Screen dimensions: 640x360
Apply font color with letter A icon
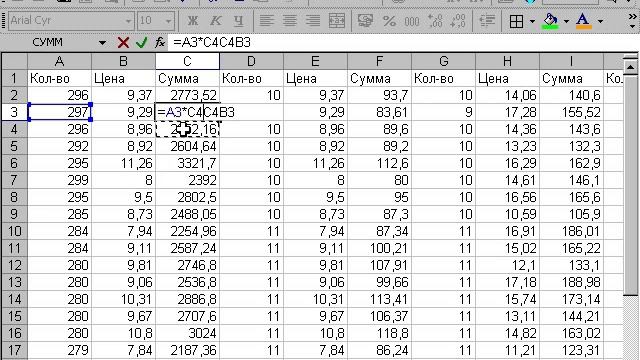[584, 21]
